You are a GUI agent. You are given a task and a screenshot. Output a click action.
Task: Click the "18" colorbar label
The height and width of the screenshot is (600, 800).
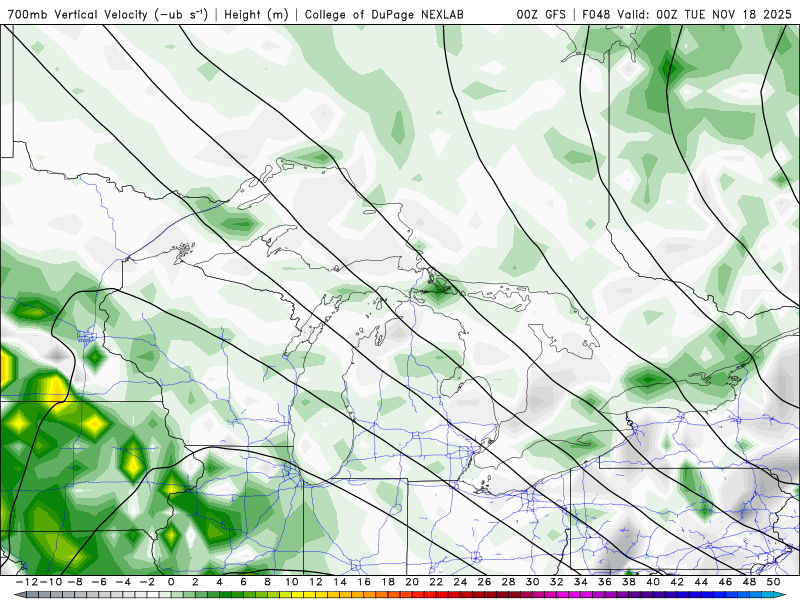pos(388,582)
